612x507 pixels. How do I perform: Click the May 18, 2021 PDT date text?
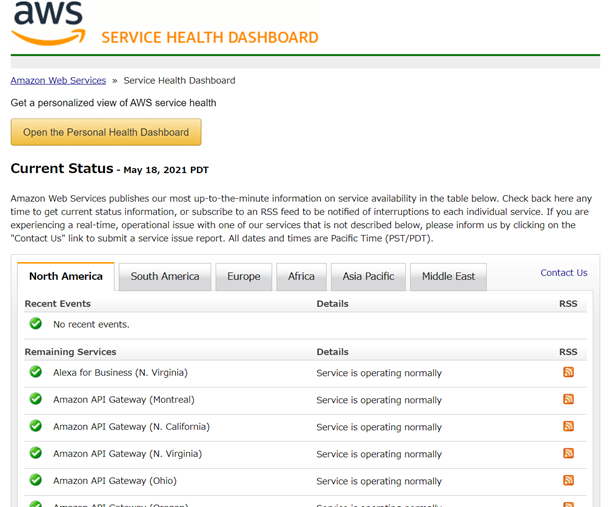[x=166, y=170]
